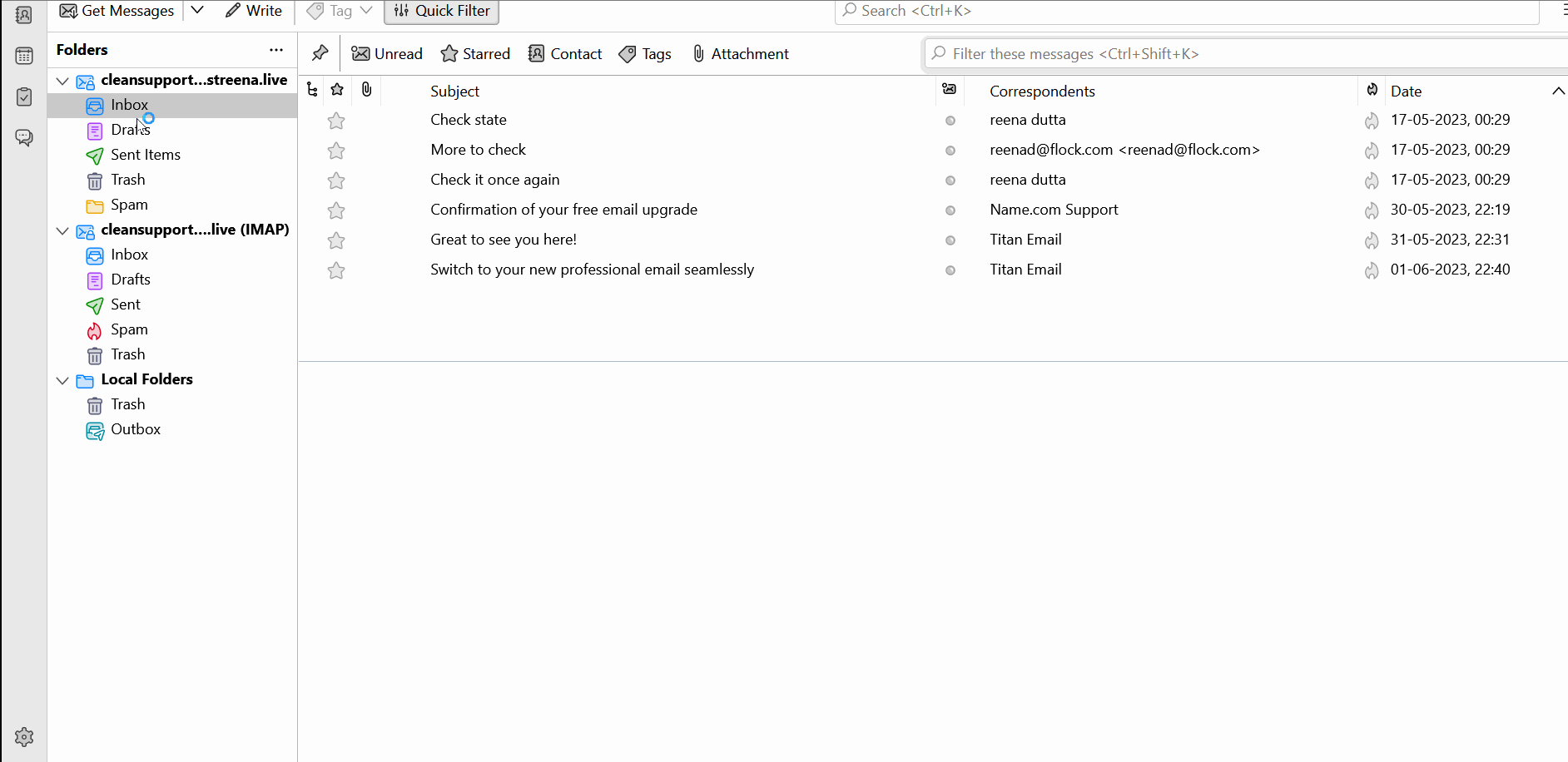Click Write to compose a new message
This screenshot has width=1568, height=762.
pos(255,11)
